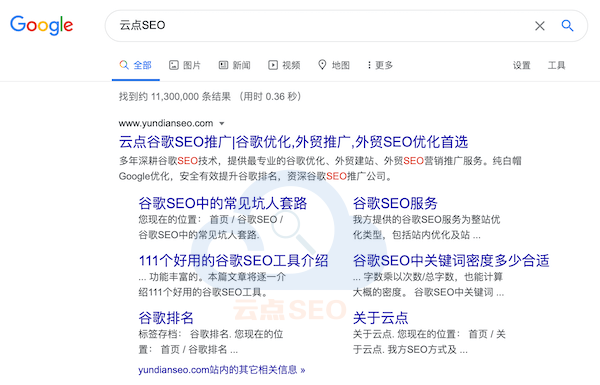The height and width of the screenshot is (385, 600).
Task: Select the 全部 tab
Action: 135,65
